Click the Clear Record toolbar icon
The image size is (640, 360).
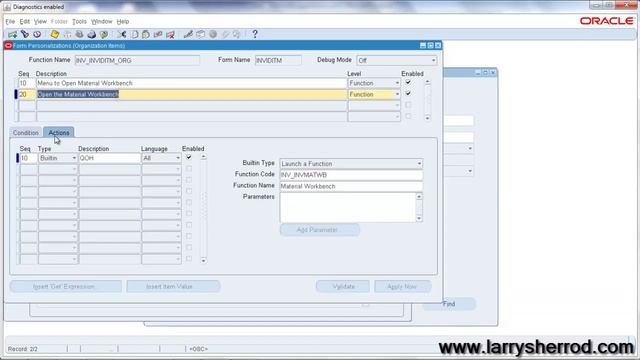tap(158, 34)
